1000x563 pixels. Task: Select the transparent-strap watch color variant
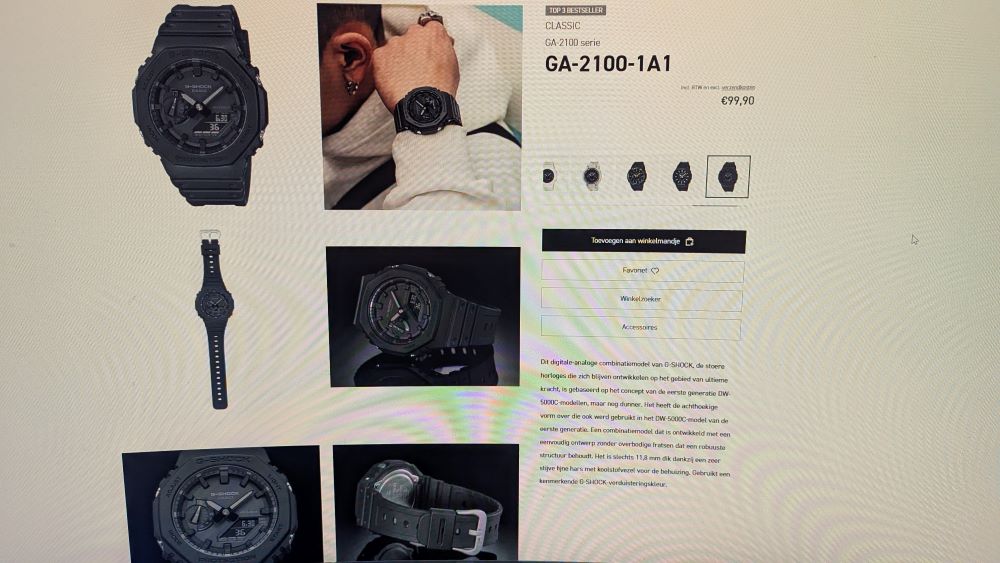point(592,176)
